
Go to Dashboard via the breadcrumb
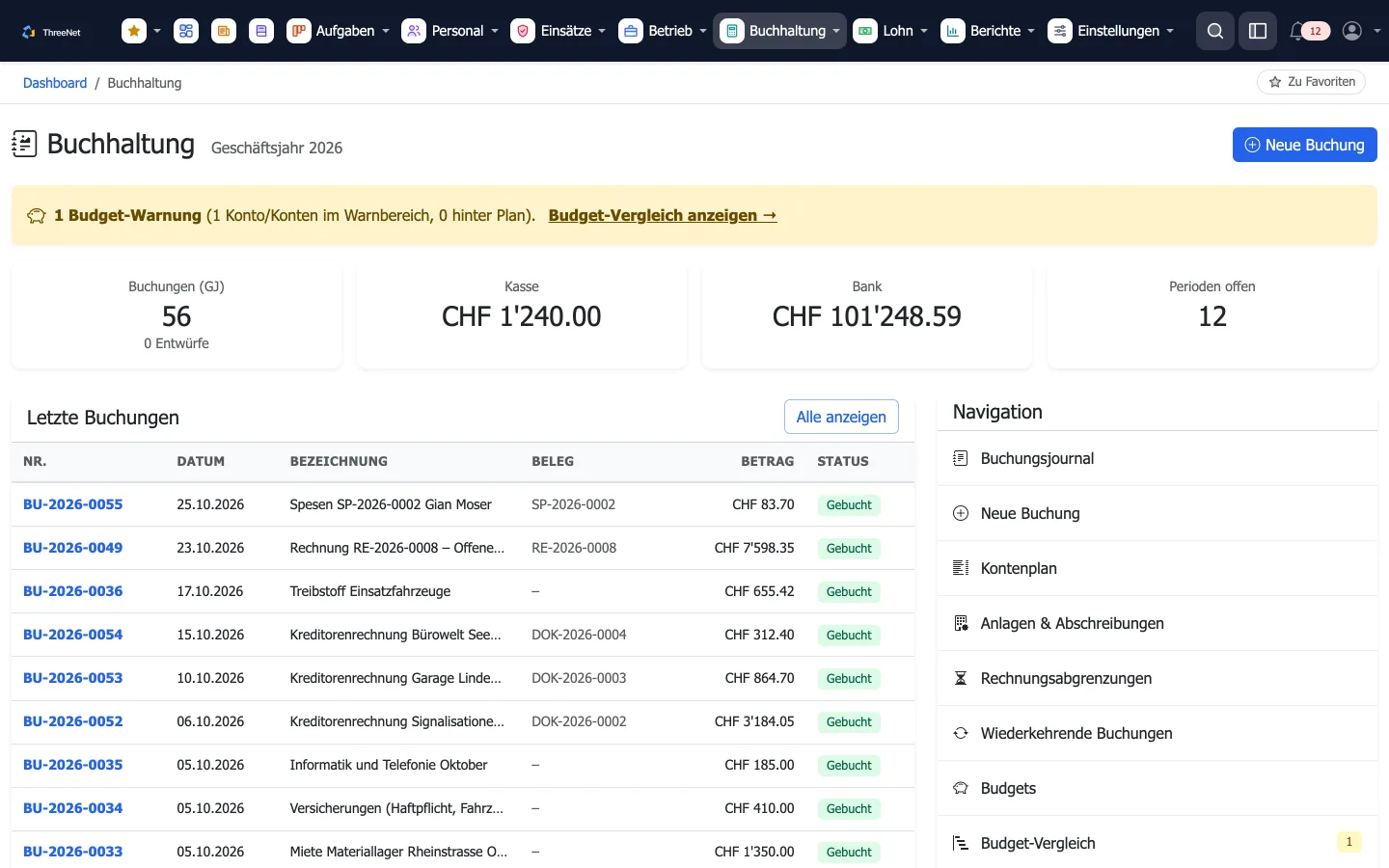pos(55,83)
